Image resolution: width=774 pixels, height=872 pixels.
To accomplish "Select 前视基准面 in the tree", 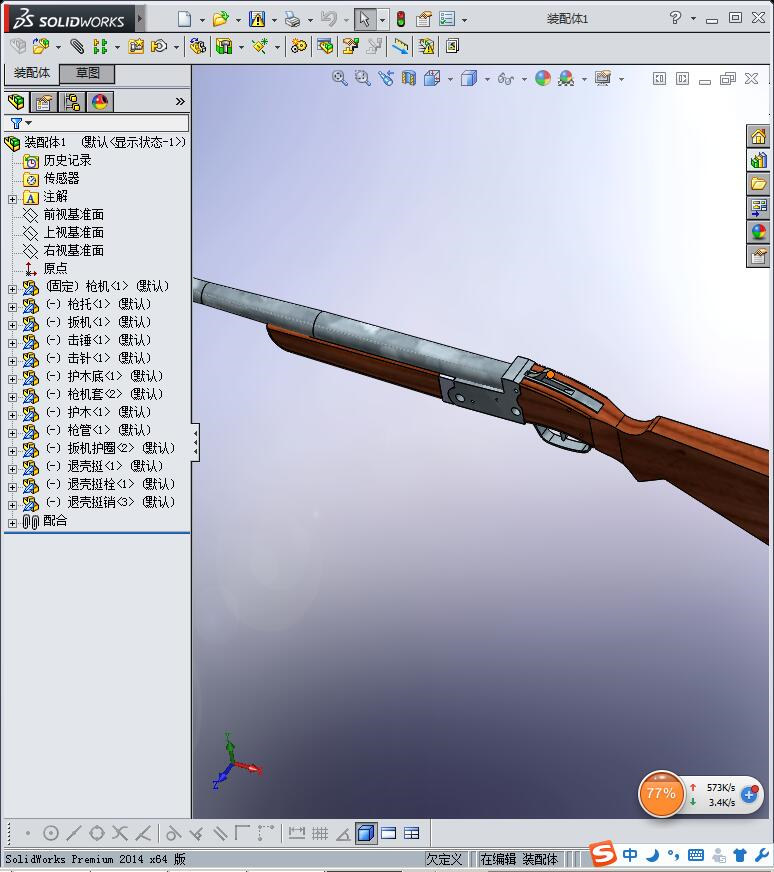I will pos(73,215).
